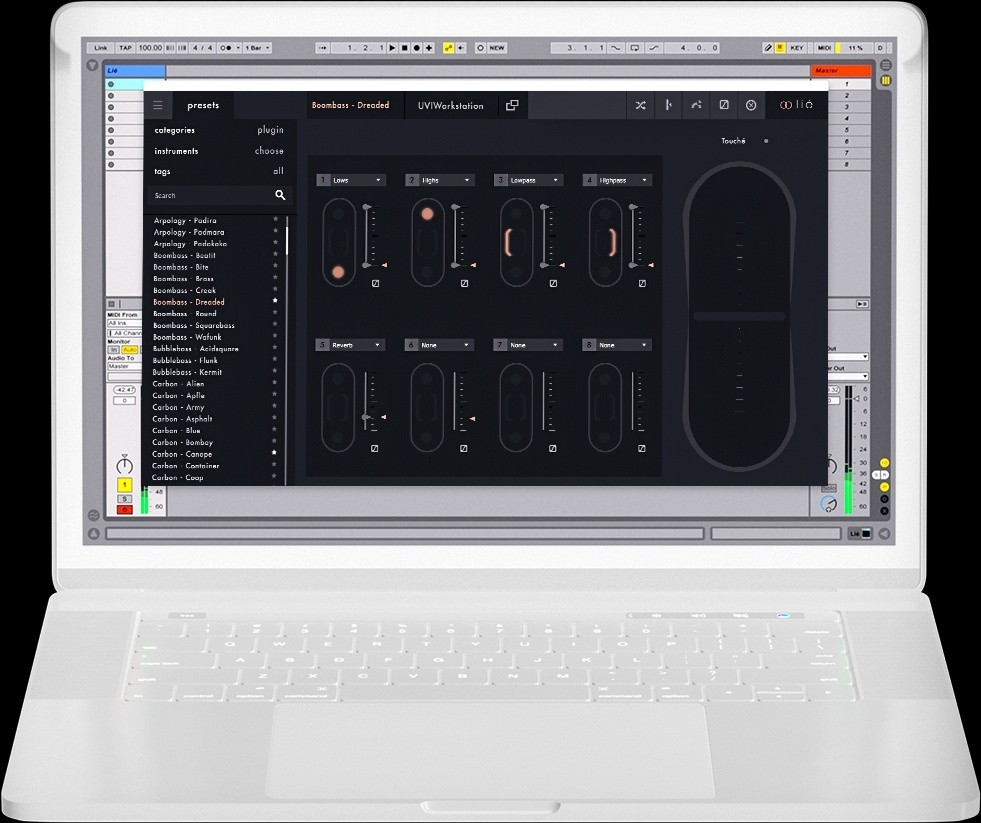Screen dimensions: 981x823
Task: Toggle invert checkbox under slot 5 Reverb
Action: point(374,448)
